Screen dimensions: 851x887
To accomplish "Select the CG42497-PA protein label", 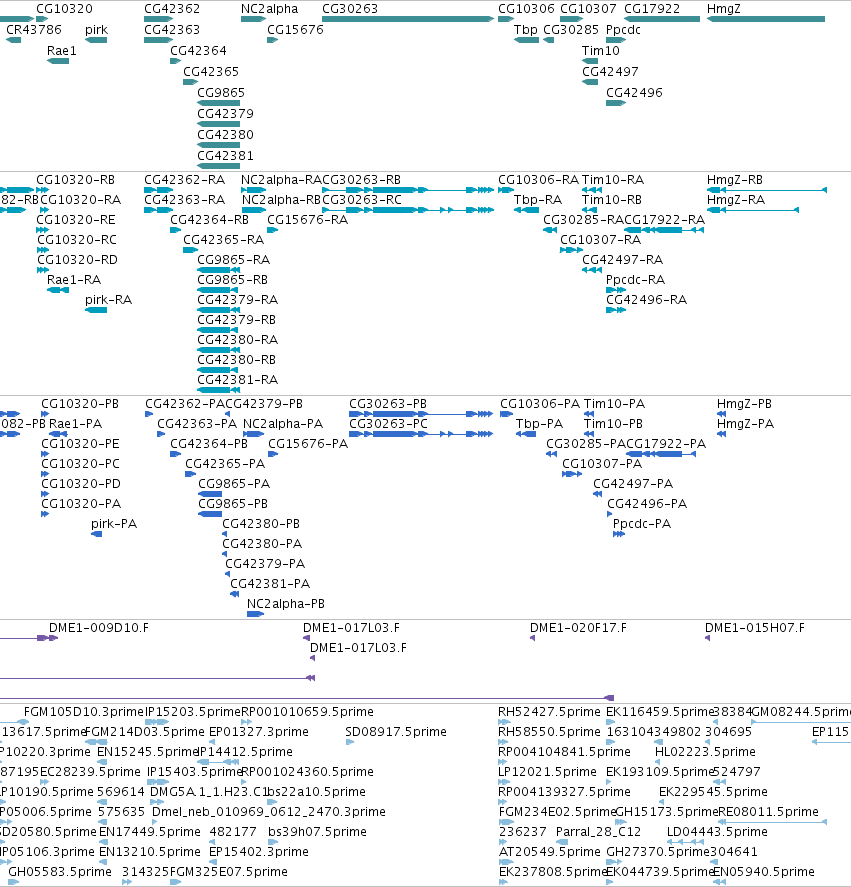I will click(x=633, y=484).
